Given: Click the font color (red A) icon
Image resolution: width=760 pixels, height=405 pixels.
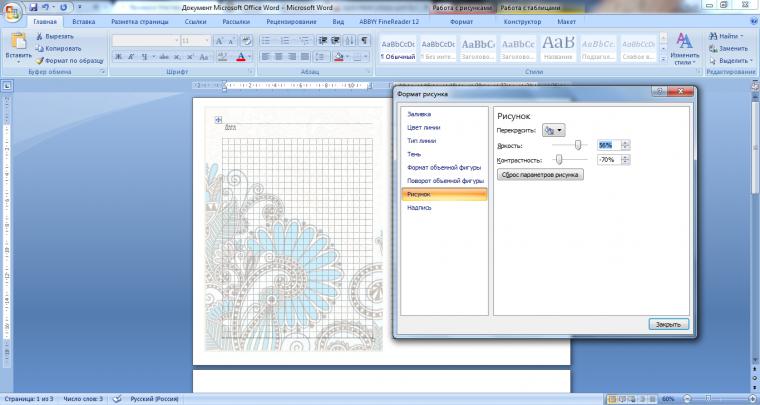Looking at the screenshot, I should tap(241, 57).
